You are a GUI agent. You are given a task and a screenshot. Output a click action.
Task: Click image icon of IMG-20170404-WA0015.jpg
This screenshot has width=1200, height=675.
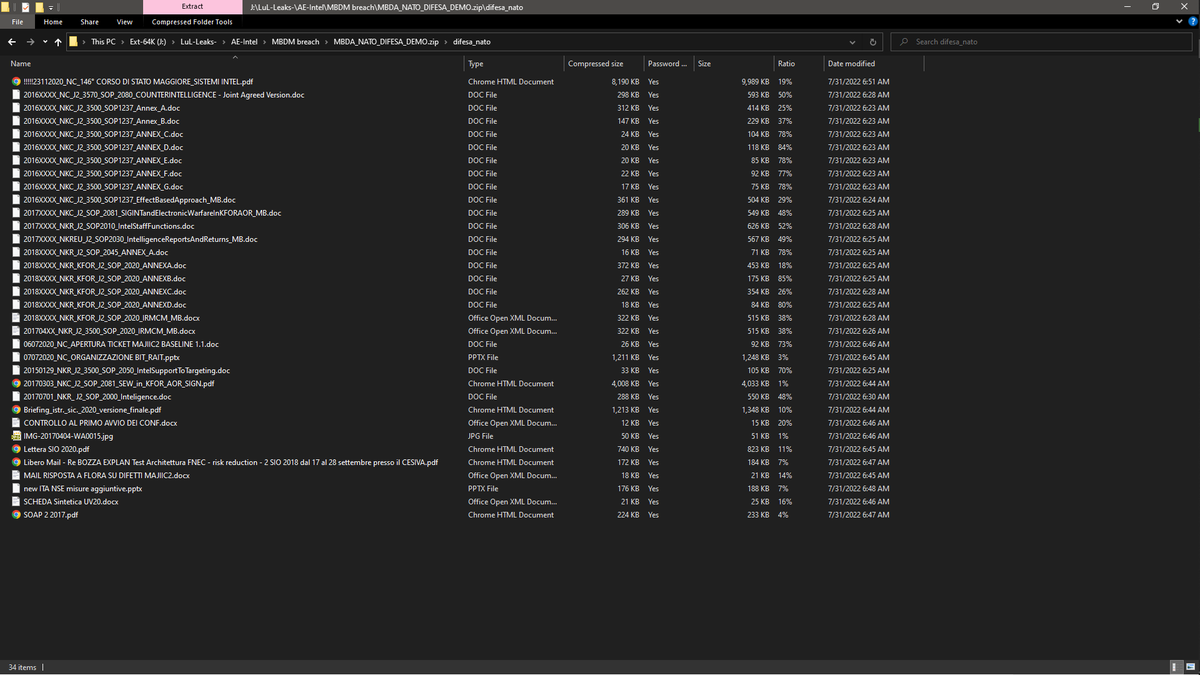[x=16, y=436]
